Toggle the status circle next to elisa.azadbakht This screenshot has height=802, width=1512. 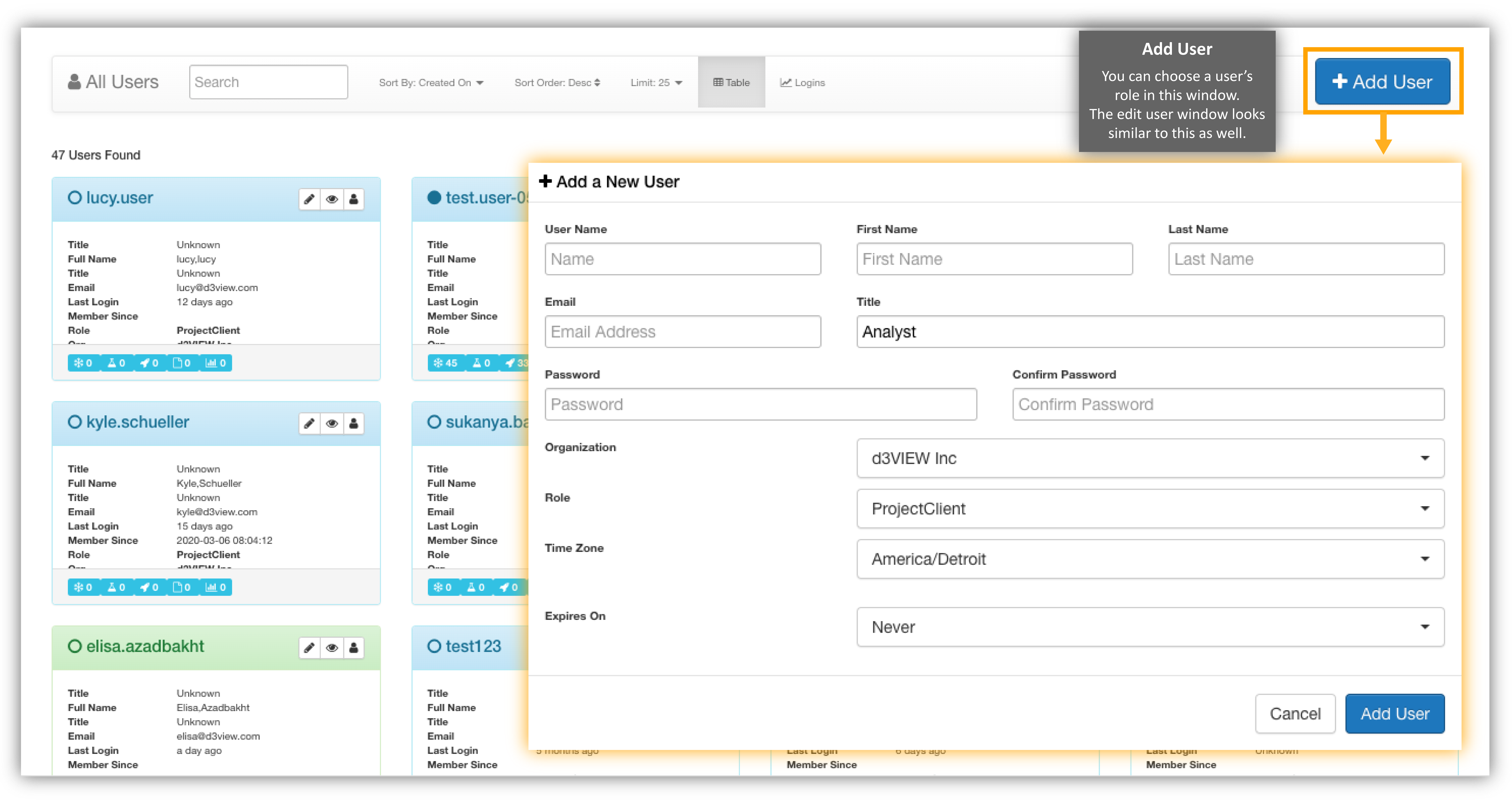75,646
